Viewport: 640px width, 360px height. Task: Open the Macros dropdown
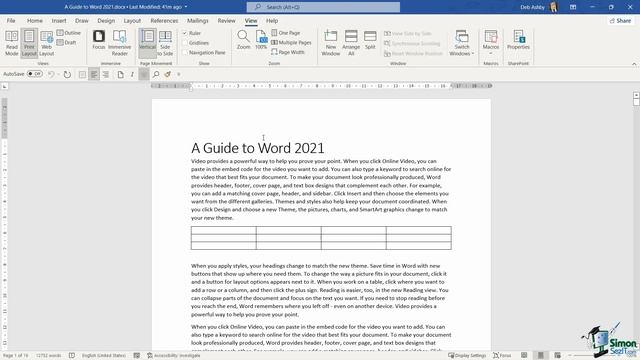click(491, 43)
